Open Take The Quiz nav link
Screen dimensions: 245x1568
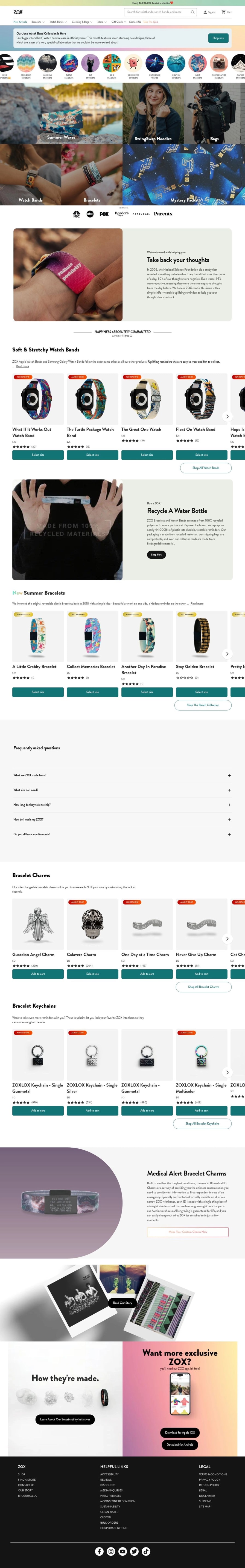pos(151,22)
